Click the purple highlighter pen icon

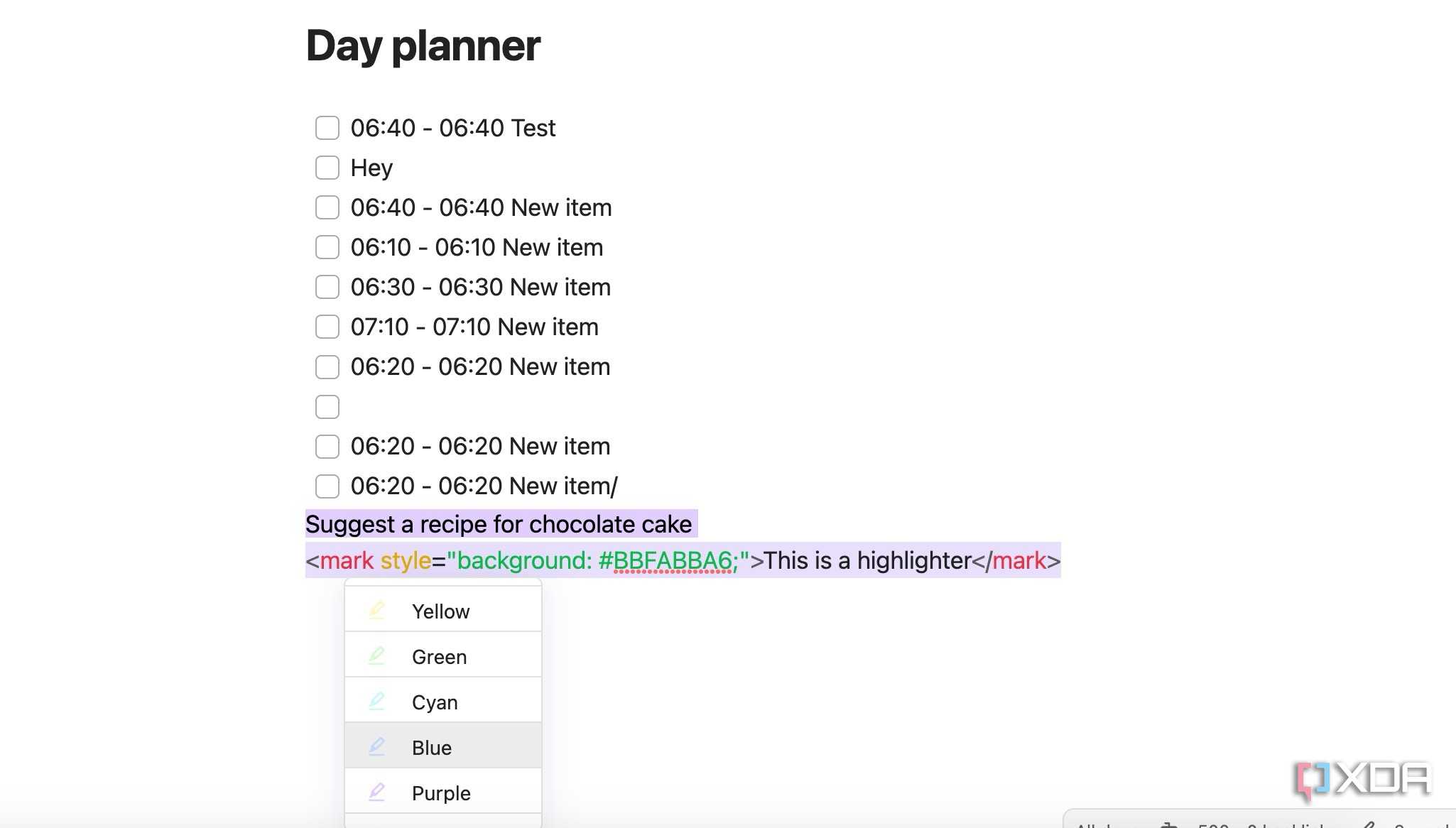(x=377, y=792)
